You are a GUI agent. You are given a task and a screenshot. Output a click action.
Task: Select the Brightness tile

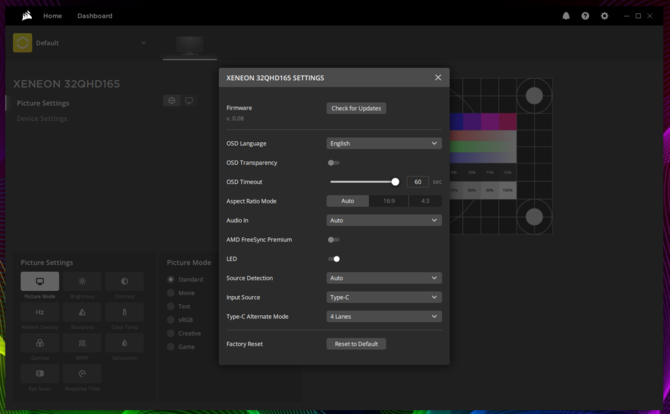82,281
